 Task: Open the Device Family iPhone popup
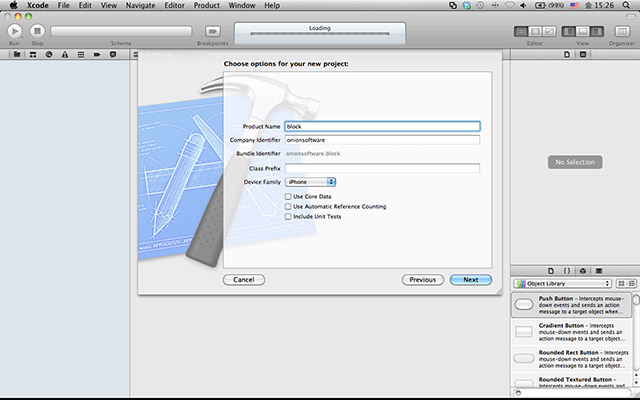click(x=310, y=182)
